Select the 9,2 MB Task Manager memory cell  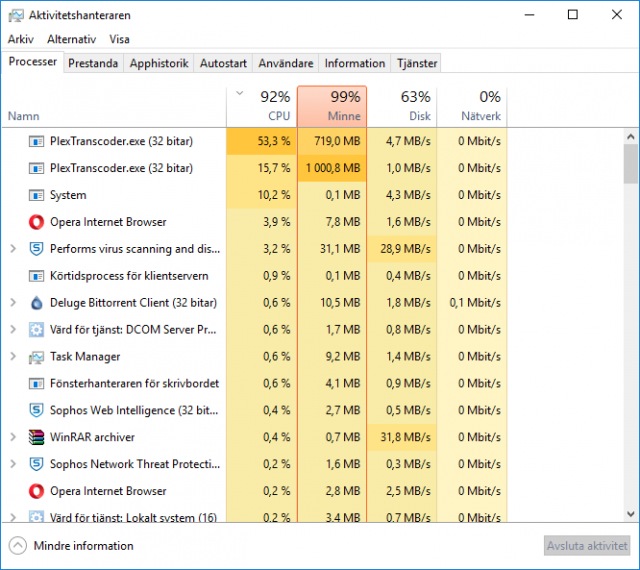tap(332, 356)
